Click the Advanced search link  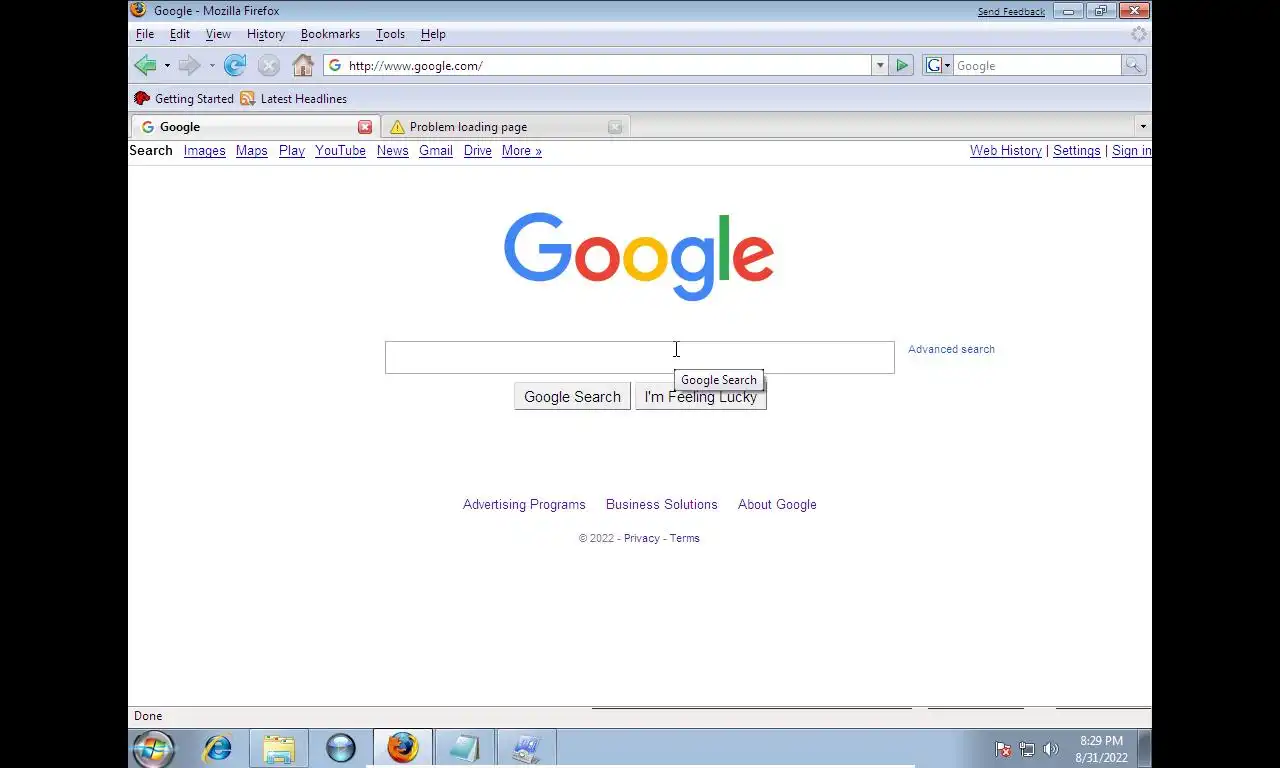(x=951, y=349)
